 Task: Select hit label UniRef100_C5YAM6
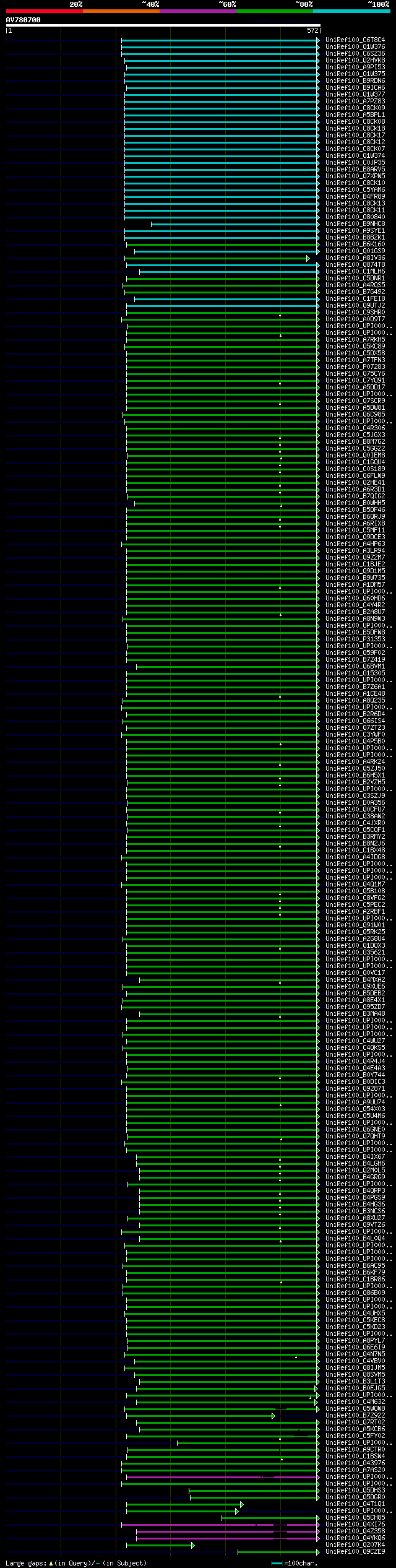pyautogui.click(x=355, y=190)
